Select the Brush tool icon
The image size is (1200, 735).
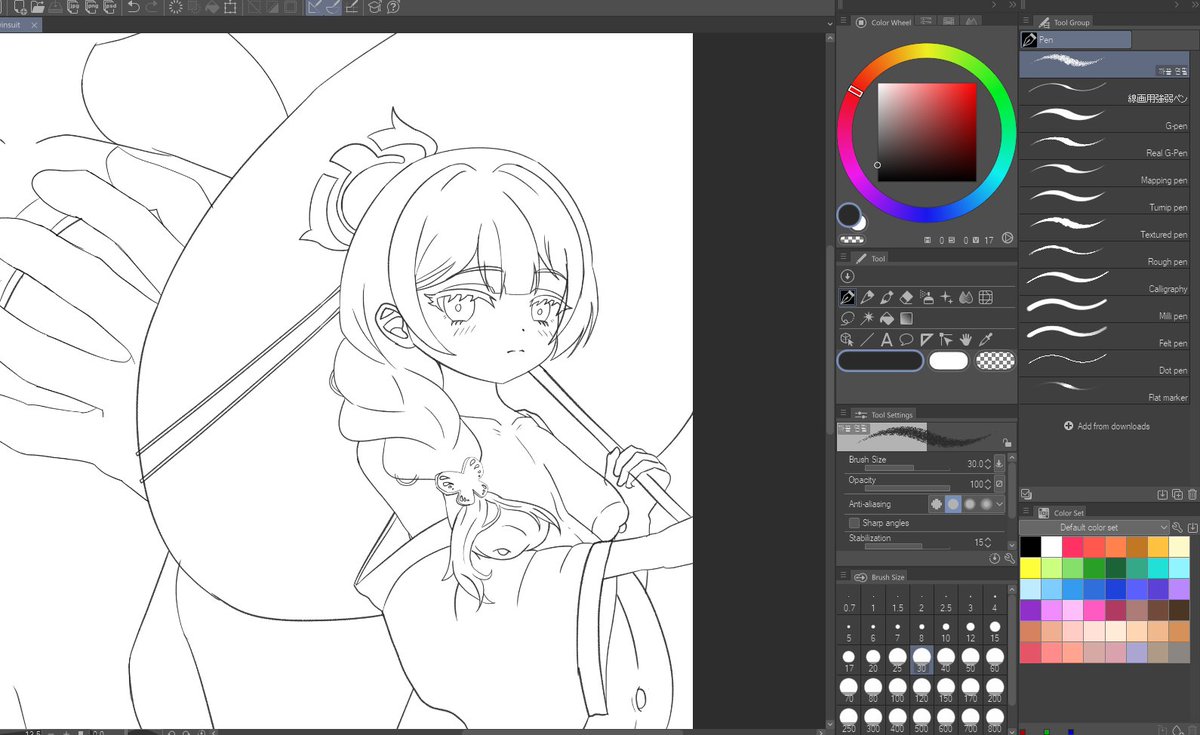pyautogui.click(x=887, y=297)
